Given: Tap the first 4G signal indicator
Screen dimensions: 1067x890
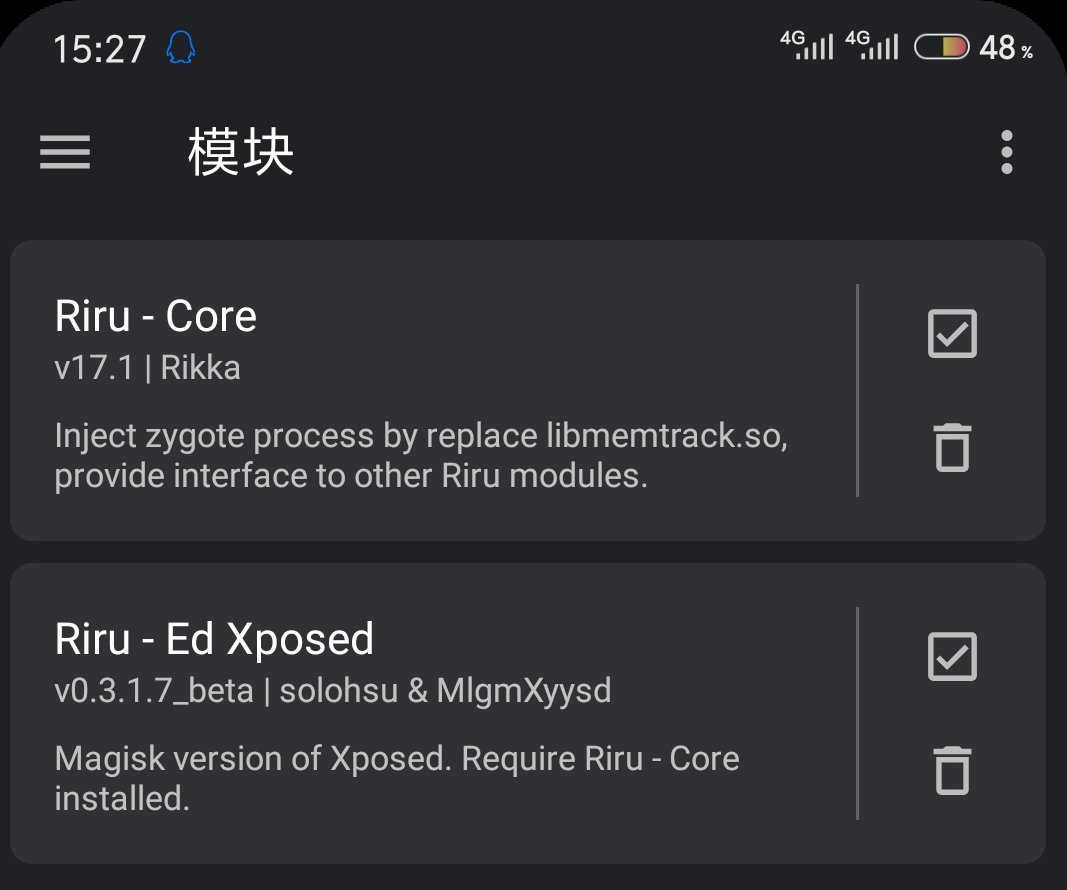Looking at the screenshot, I should coord(806,46).
